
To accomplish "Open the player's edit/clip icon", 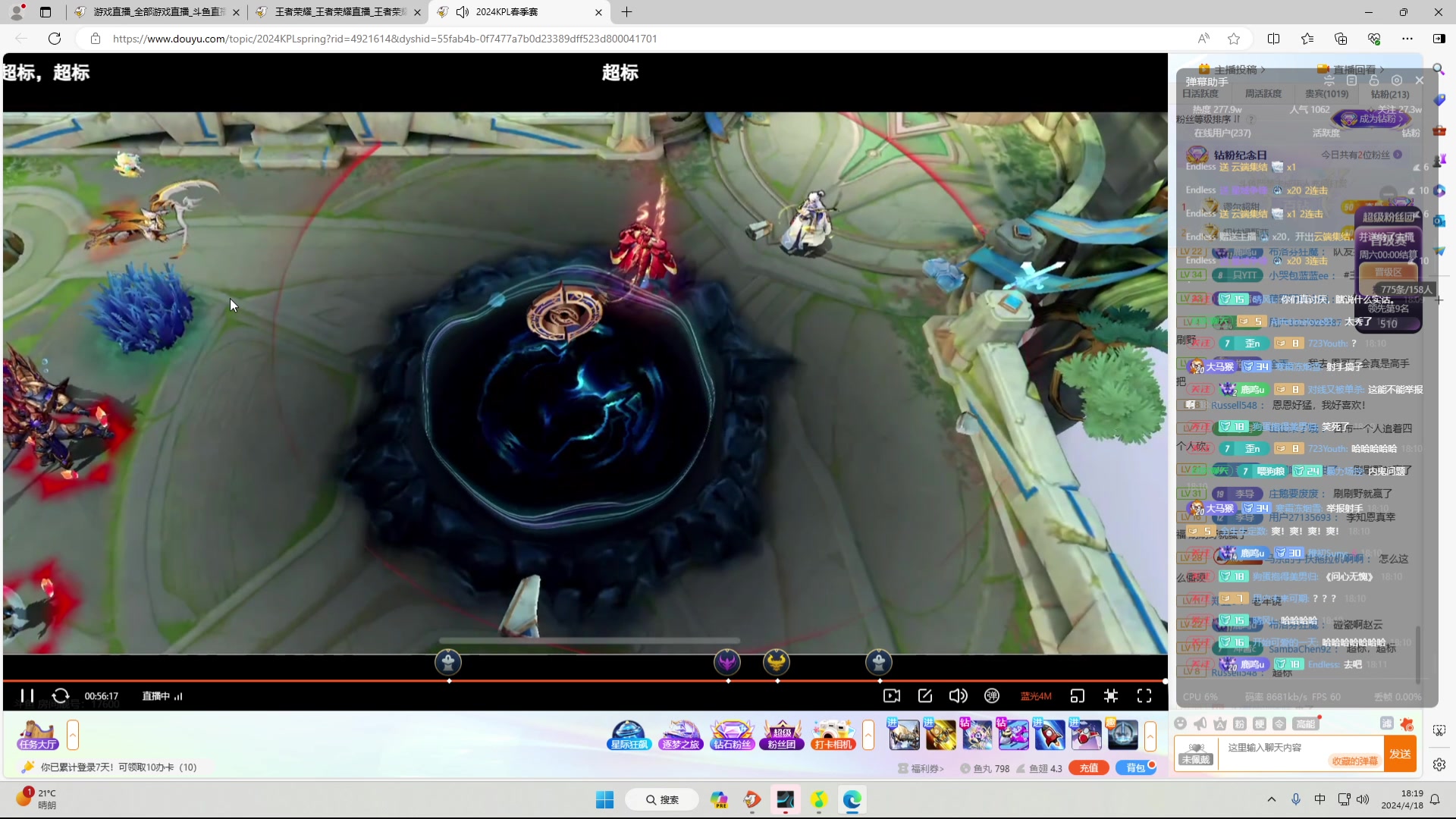I will tap(925, 695).
